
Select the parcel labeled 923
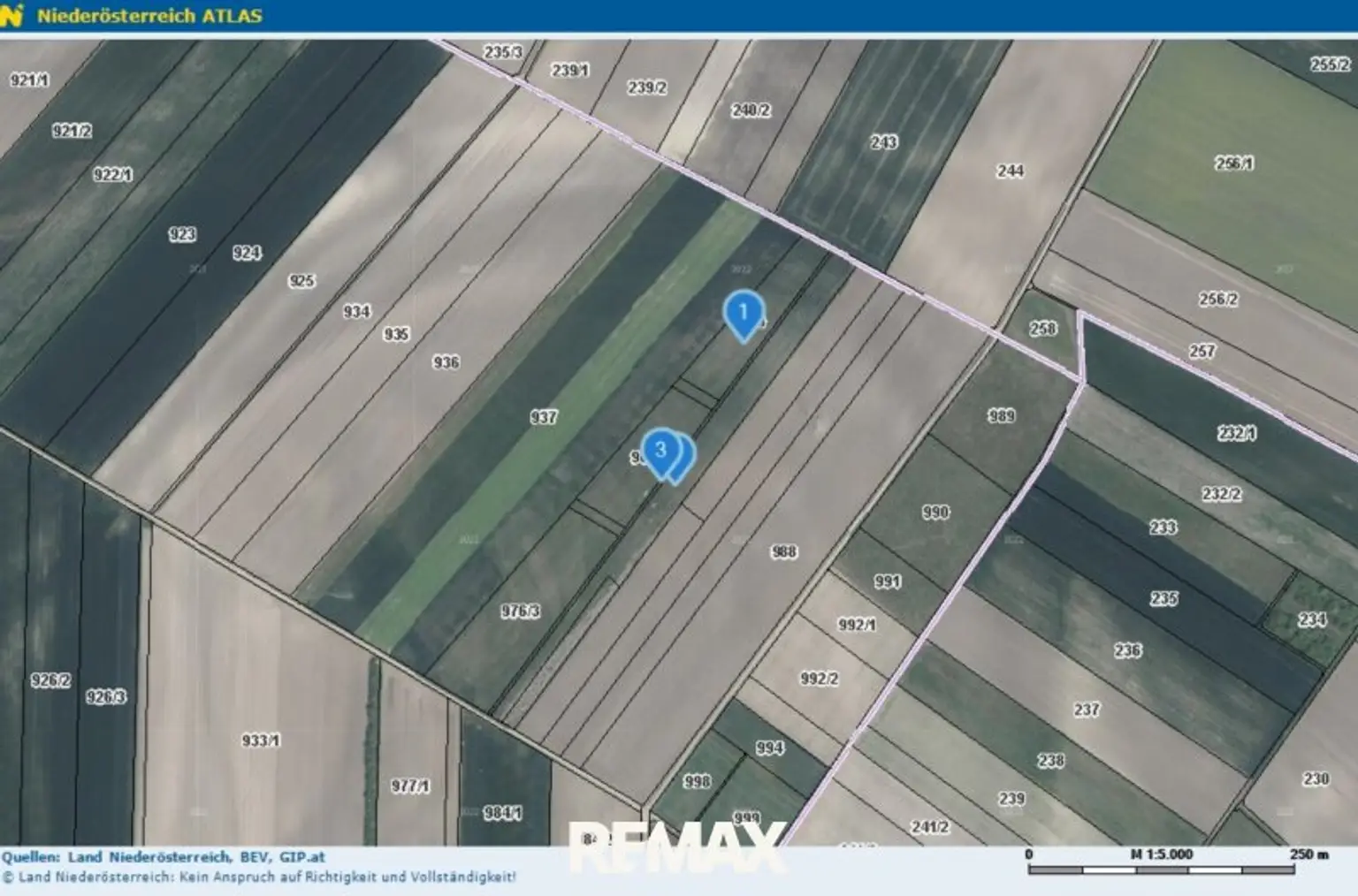coord(182,235)
